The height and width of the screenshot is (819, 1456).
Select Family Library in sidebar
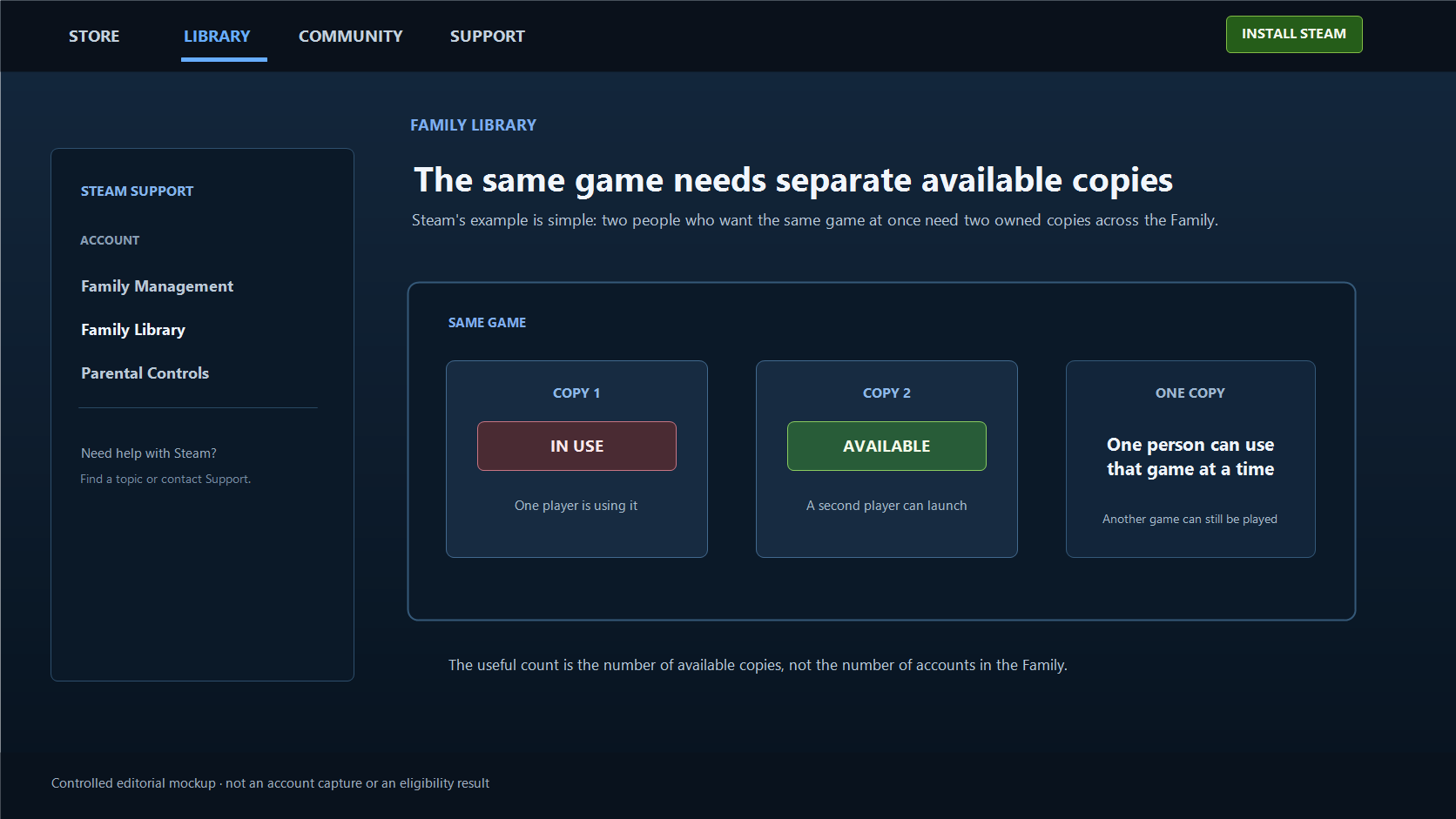[x=132, y=329]
